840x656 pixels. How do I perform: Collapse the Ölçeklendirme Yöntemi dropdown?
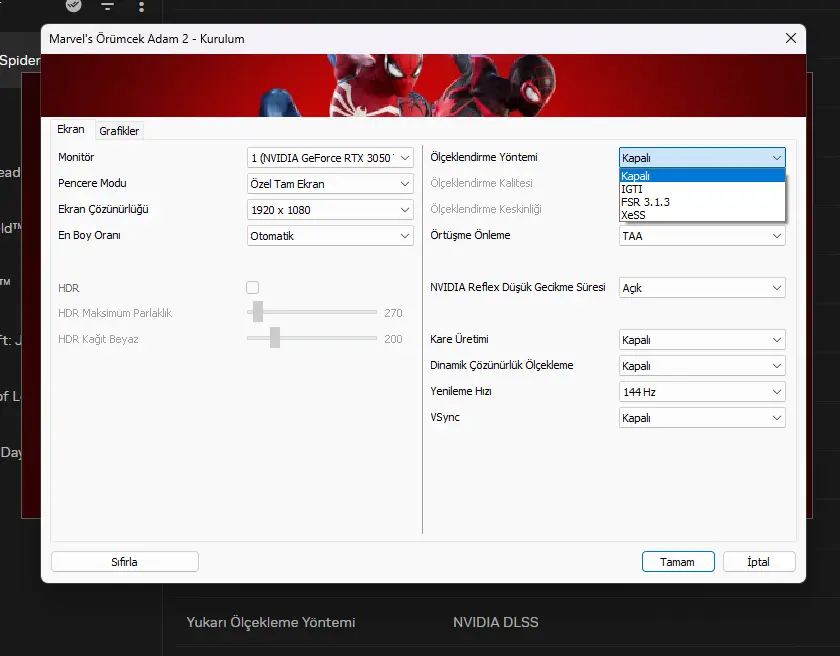[702, 157]
